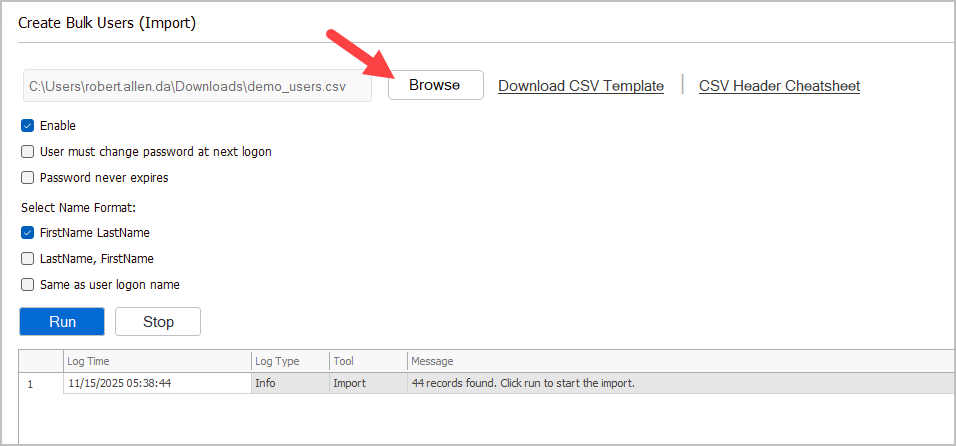Click the Tool column header
Screen dimensions: 956x446
click(367, 361)
